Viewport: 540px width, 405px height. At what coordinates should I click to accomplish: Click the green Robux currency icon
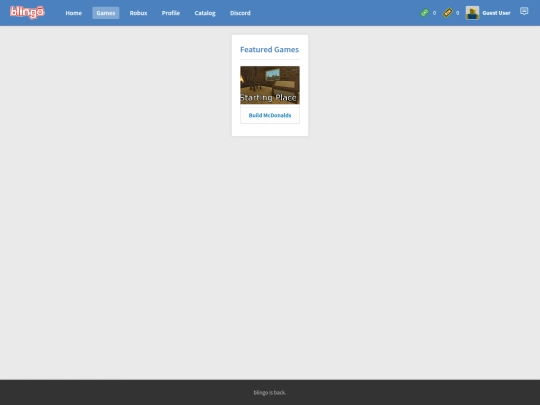click(x=424, y=13)
